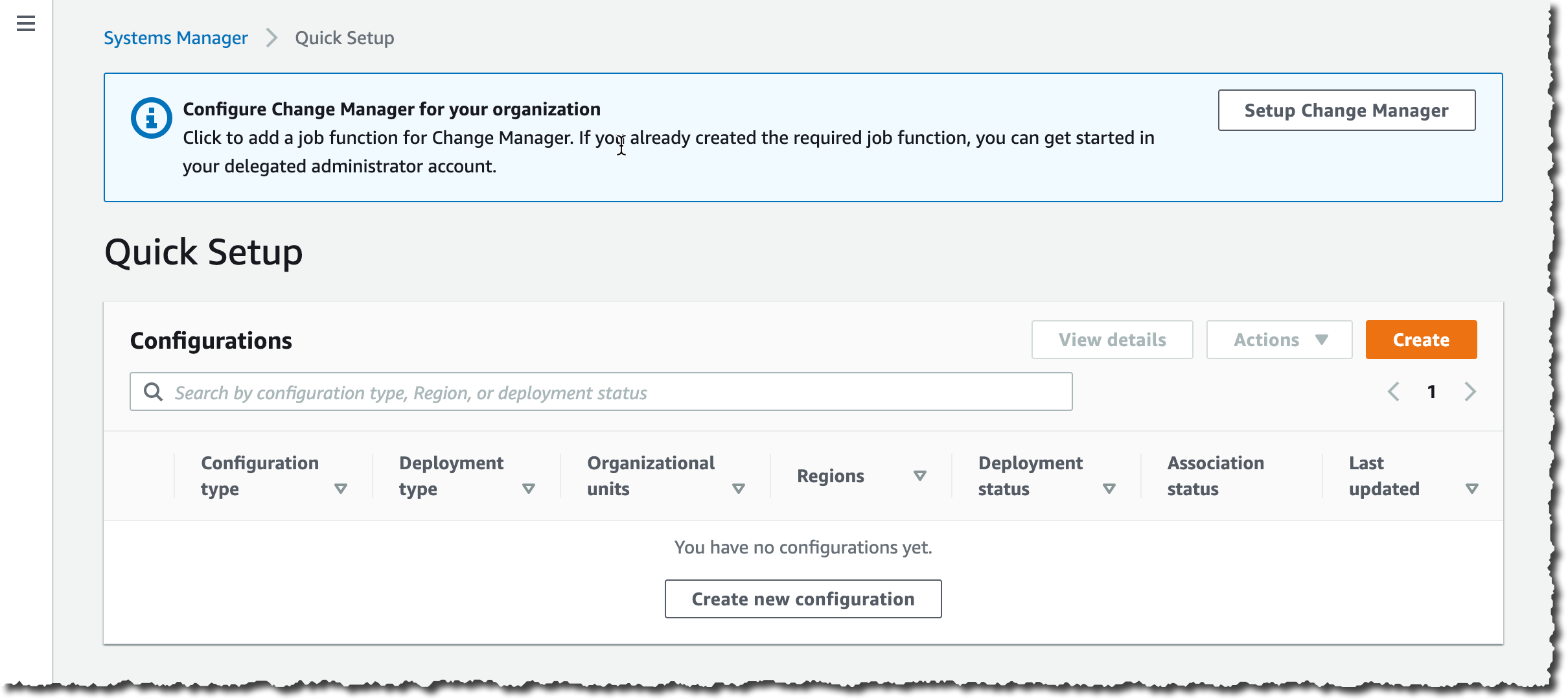Viewport: 1568px width, 700px height.
Task: Click the previous page chevron in pagination
Action: point(1393,391)
